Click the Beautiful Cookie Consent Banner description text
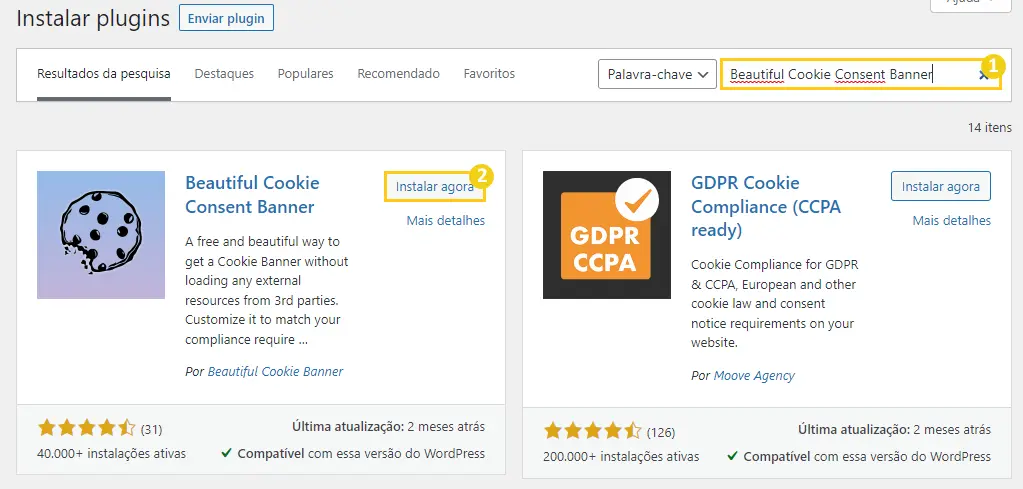Image resolution: width=1023 pixels, height=489 pixels. point(267,291)
